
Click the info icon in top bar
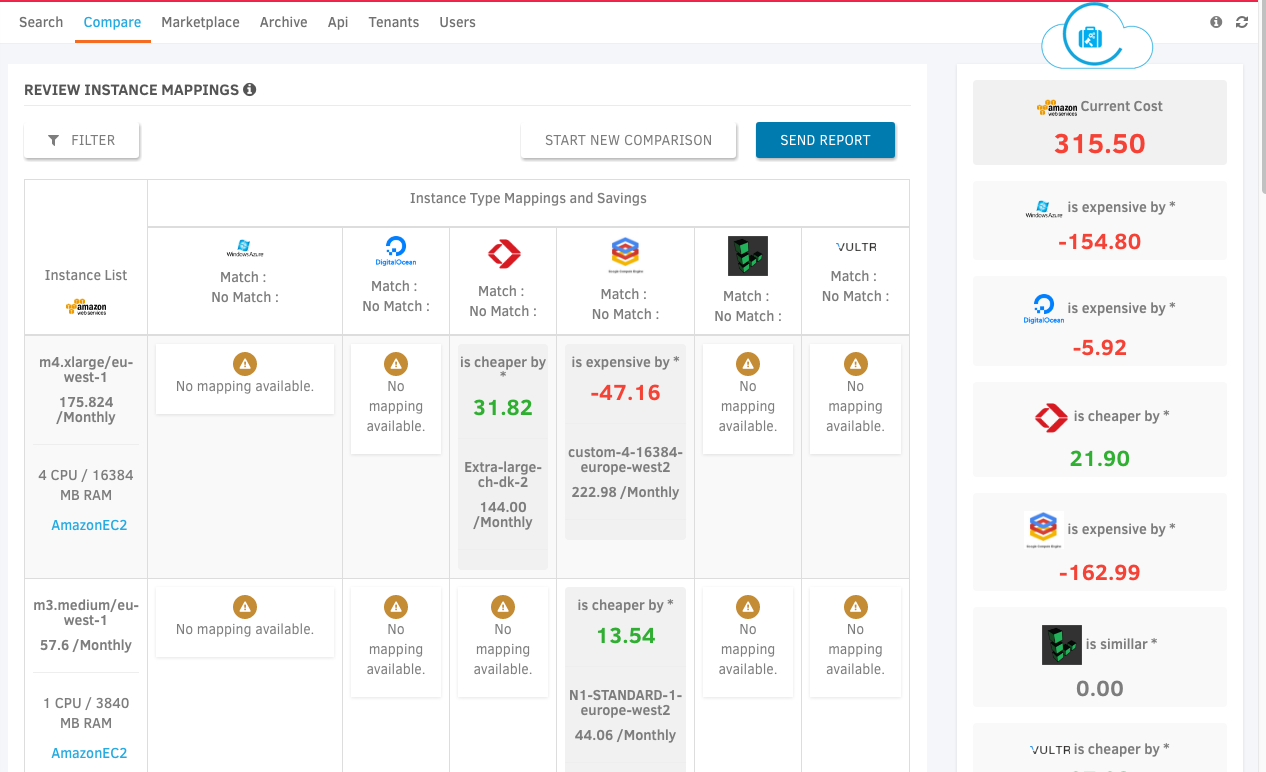[1216, 22]
